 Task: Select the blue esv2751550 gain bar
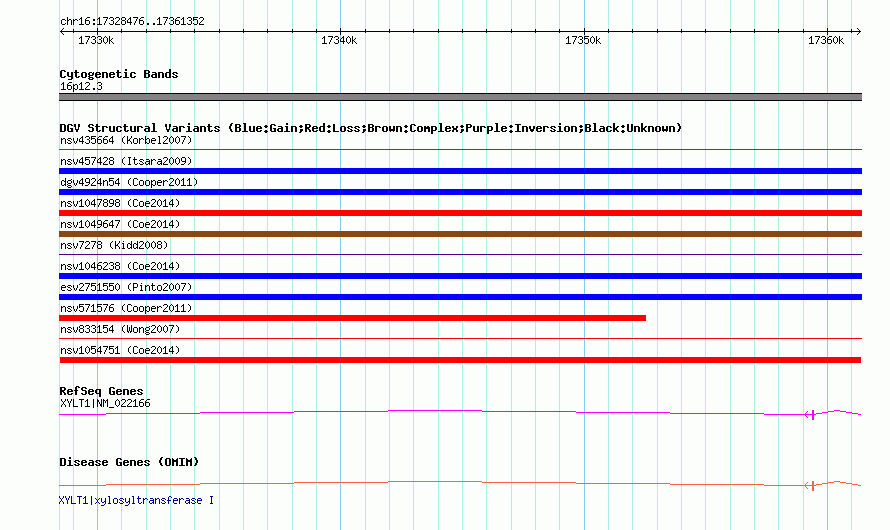point(460,297)
